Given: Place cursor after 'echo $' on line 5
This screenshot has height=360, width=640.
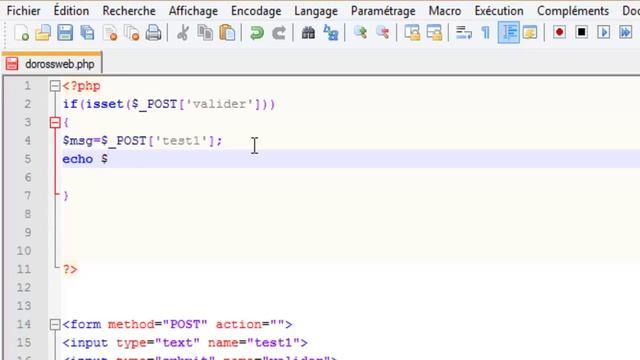Looking at the screenshot, I should 109,159.
